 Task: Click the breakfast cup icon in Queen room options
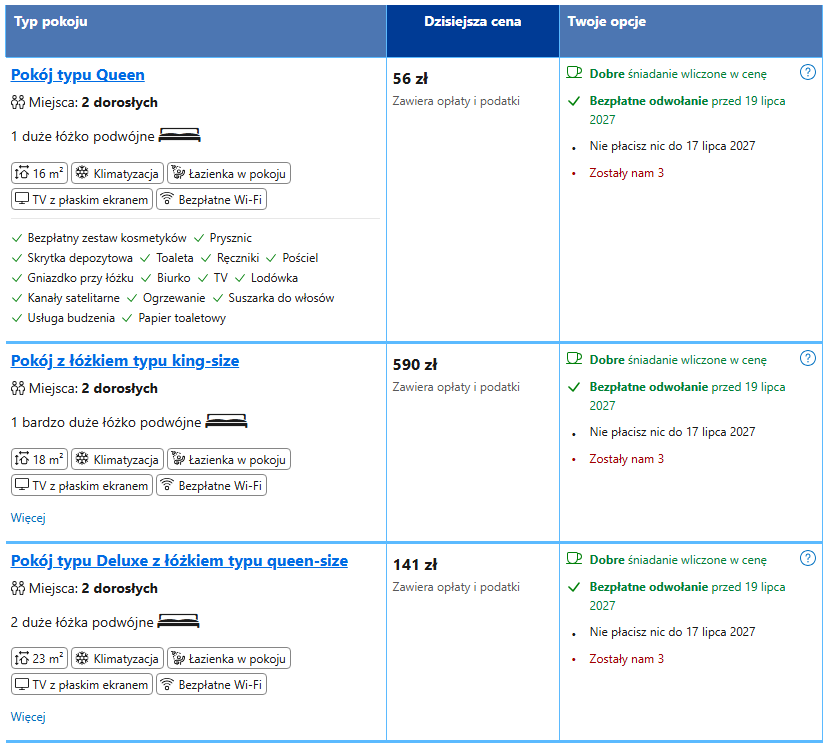(x=574, y=73)
